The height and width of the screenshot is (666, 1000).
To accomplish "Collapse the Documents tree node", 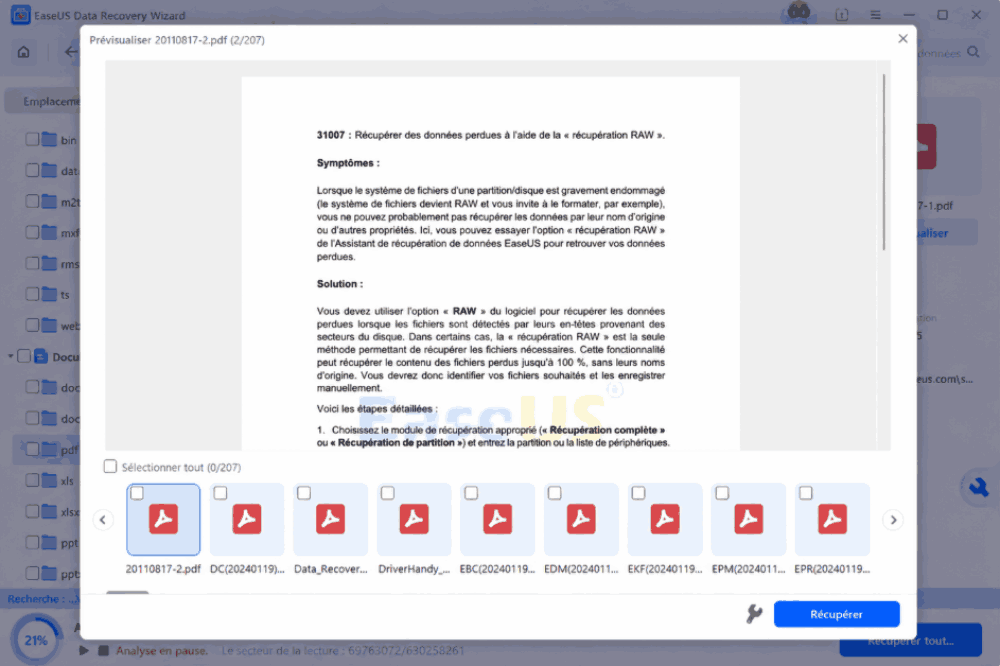I will (11, 356).
